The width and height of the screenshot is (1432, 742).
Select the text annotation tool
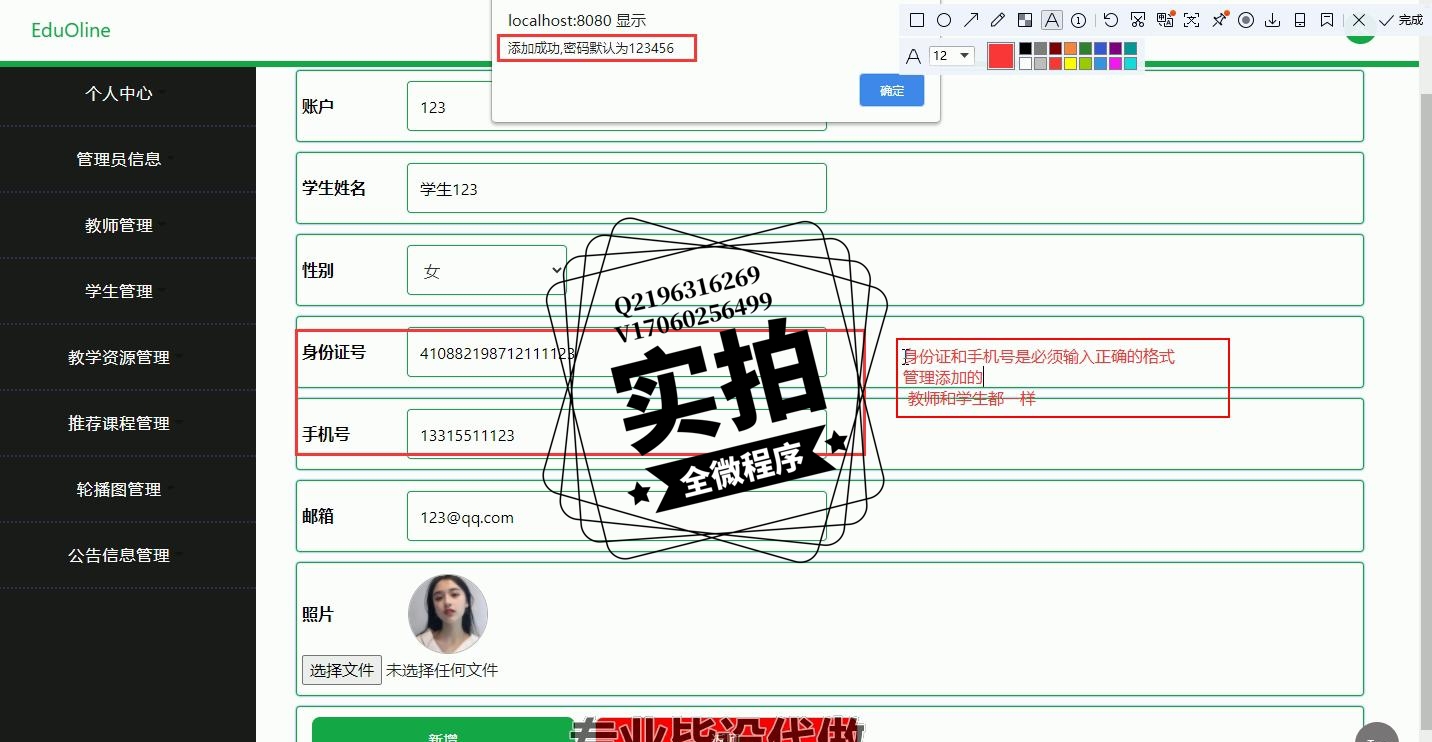coord(1052,20)
